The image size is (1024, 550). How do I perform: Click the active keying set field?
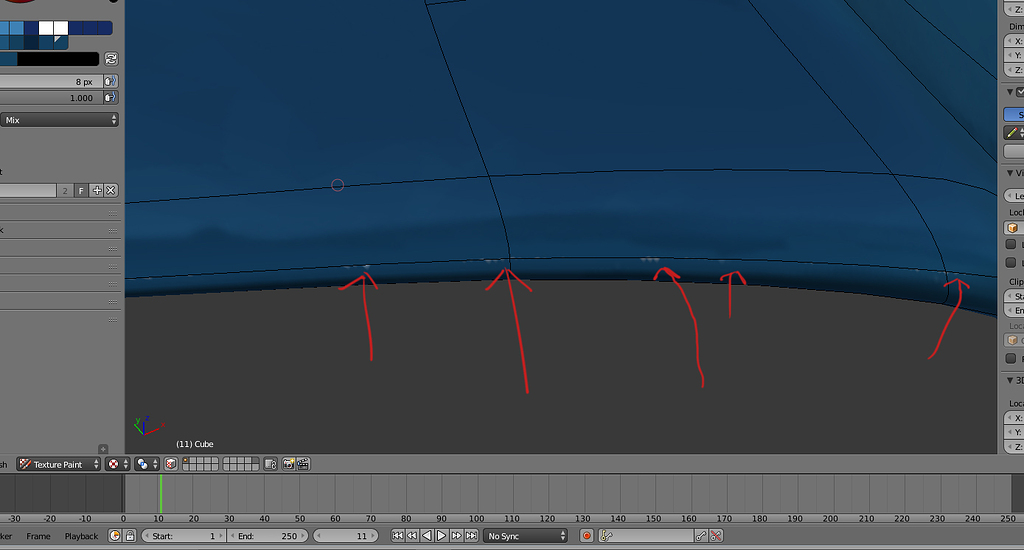(x=646, y=536)
